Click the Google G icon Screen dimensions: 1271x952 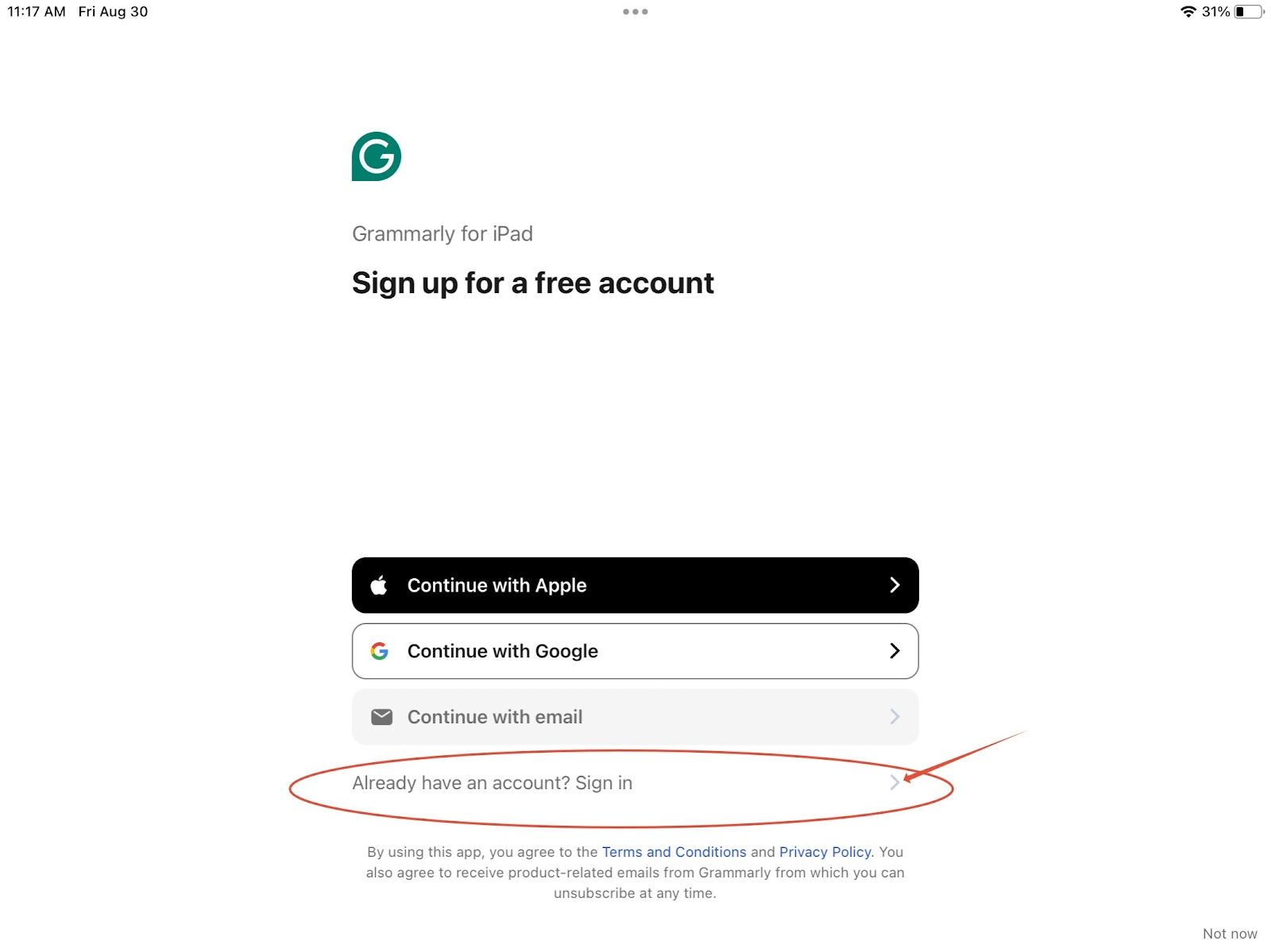click(380, 651)
